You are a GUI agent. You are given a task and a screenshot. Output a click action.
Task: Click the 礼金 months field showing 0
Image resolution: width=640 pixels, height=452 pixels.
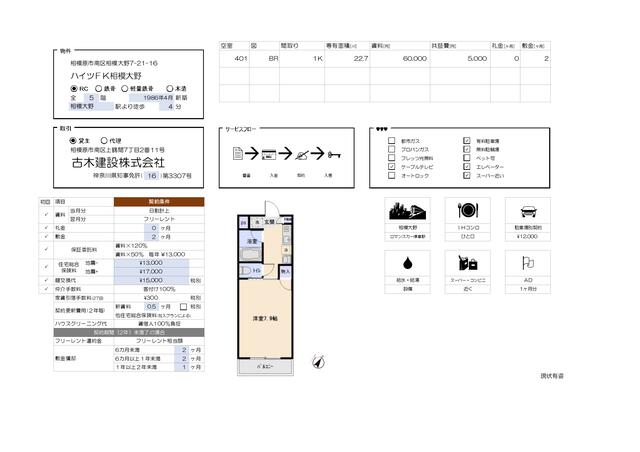point(151,228)
